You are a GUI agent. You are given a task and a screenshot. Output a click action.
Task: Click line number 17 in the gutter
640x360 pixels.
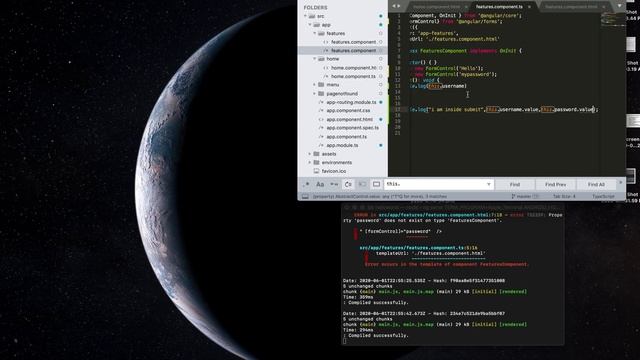click(398, 109)
